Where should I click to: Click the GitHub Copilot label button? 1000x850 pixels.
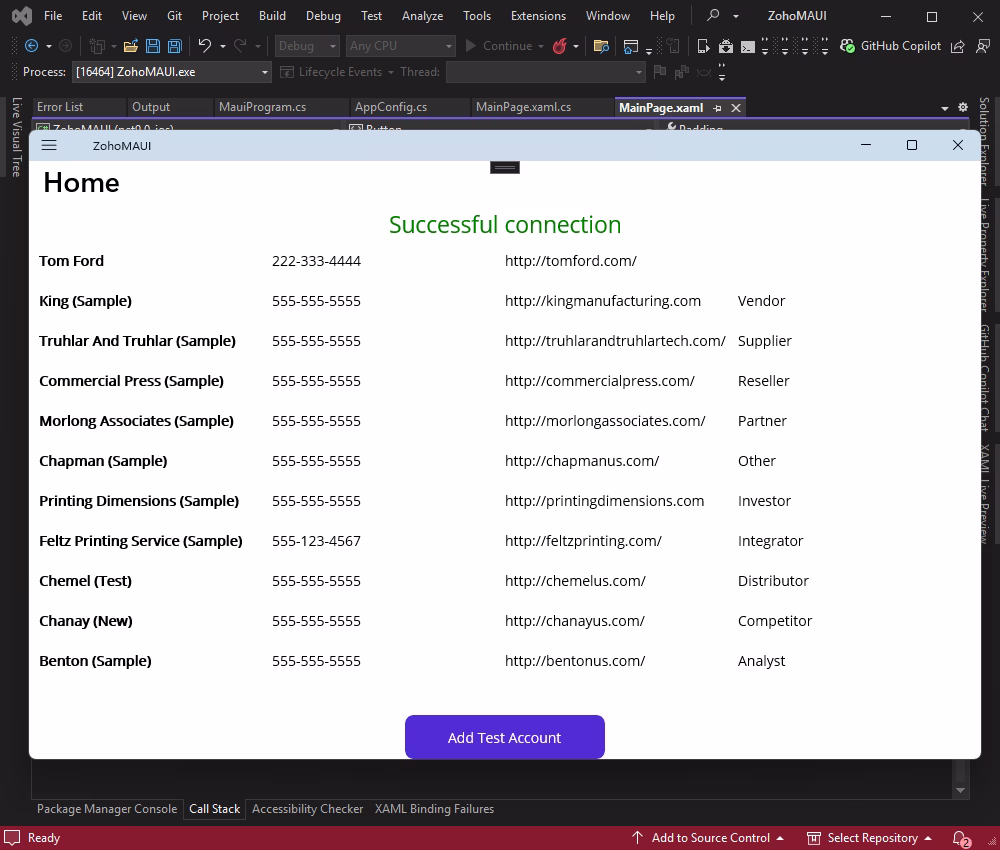point(901,46)
